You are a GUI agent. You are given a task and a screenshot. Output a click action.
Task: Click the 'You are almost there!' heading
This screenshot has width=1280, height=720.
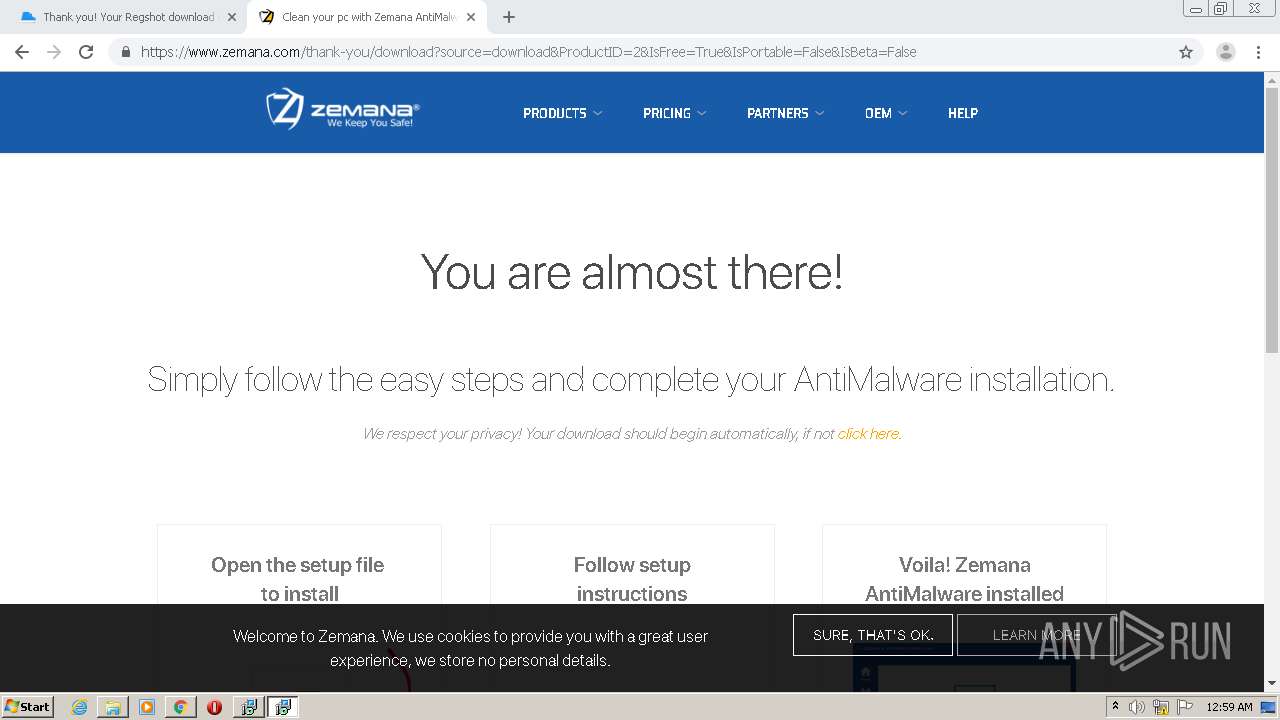(x=632, y=272)
